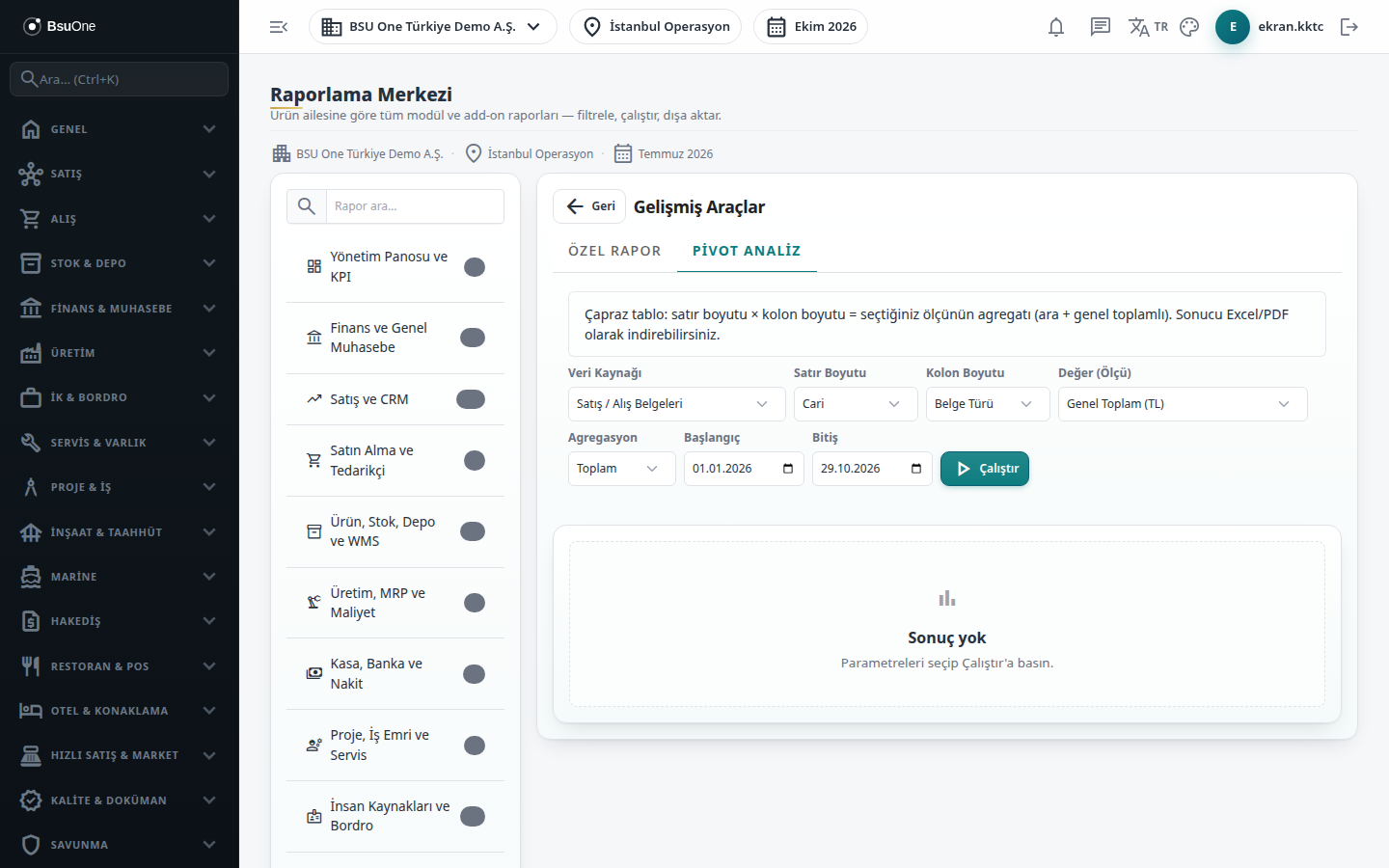Screen dimensions: 1389x868
Task: Open Savunma shield icon in sidebar
Action: (x=31, y=845)
